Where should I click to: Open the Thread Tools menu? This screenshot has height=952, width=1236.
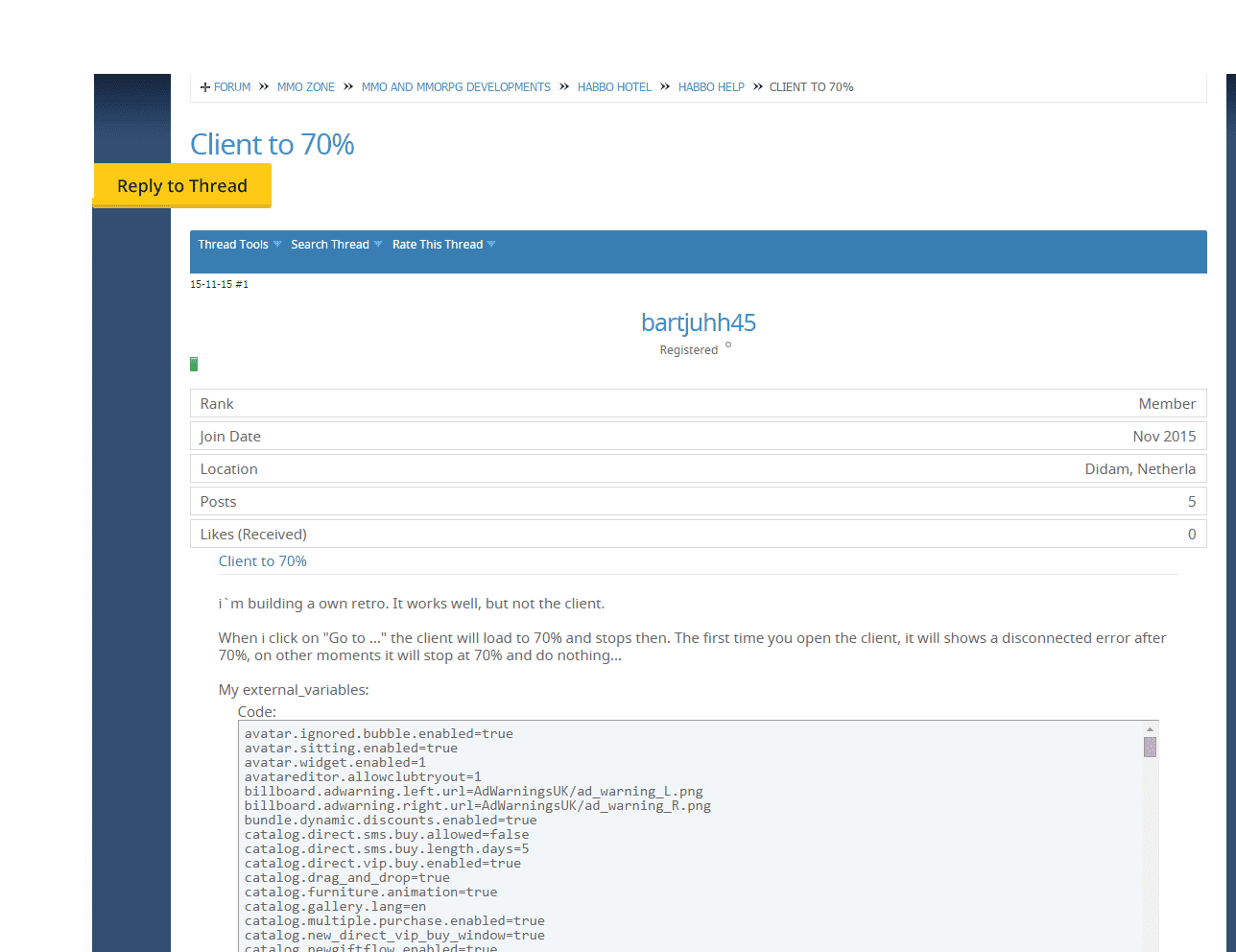point(233,245)
